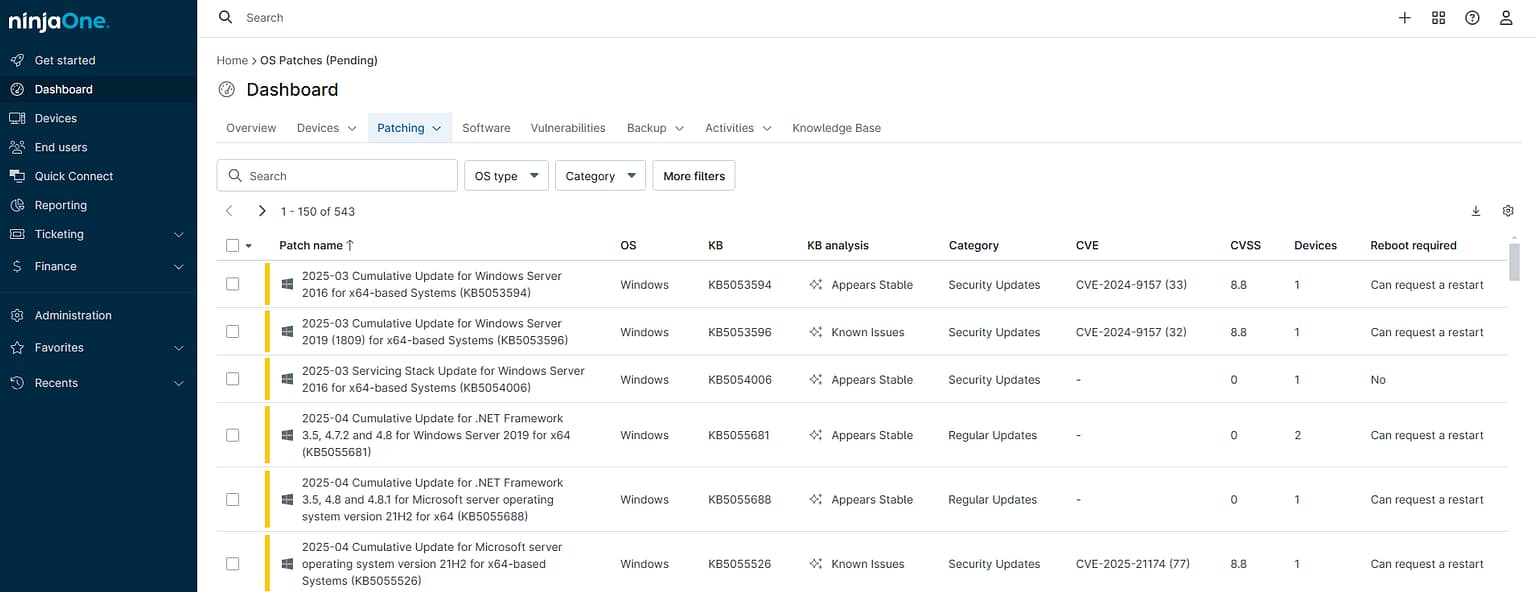
Task: Check the KB5053594 patch row checkbox
Action: (232, 284)
